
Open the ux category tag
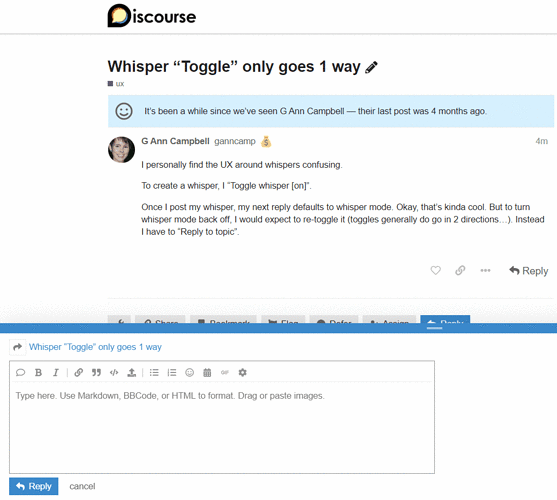pyautogui.click(x=116, y=84)
